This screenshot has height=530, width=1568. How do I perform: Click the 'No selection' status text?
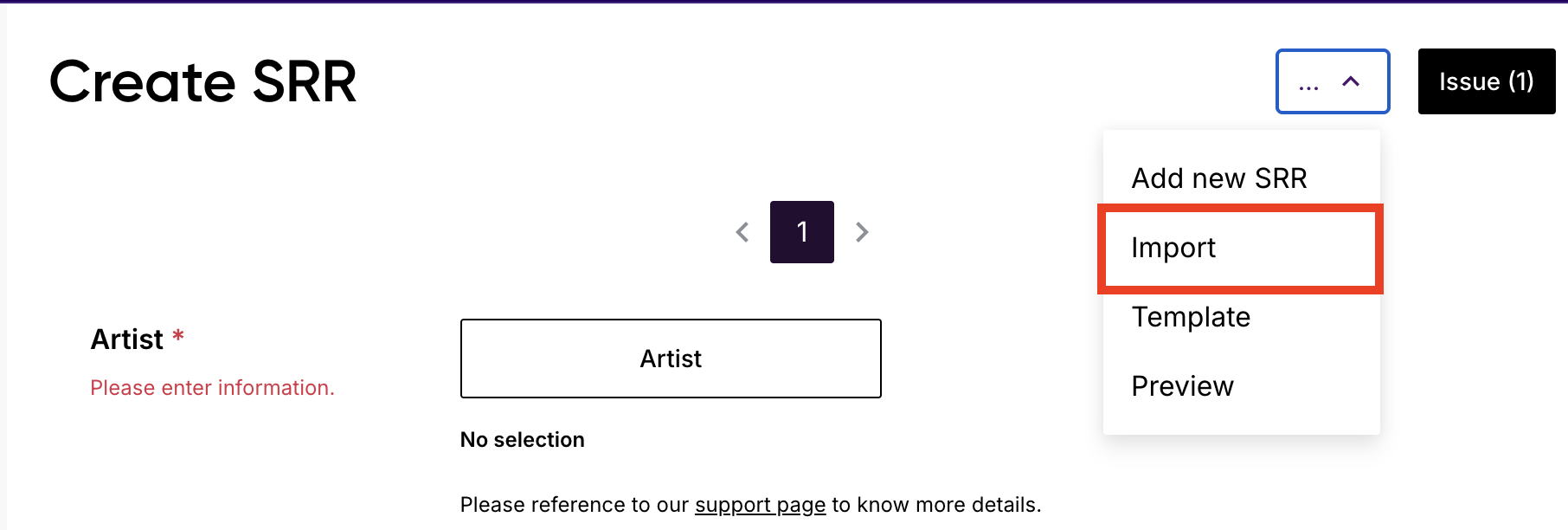pos(522,440)
